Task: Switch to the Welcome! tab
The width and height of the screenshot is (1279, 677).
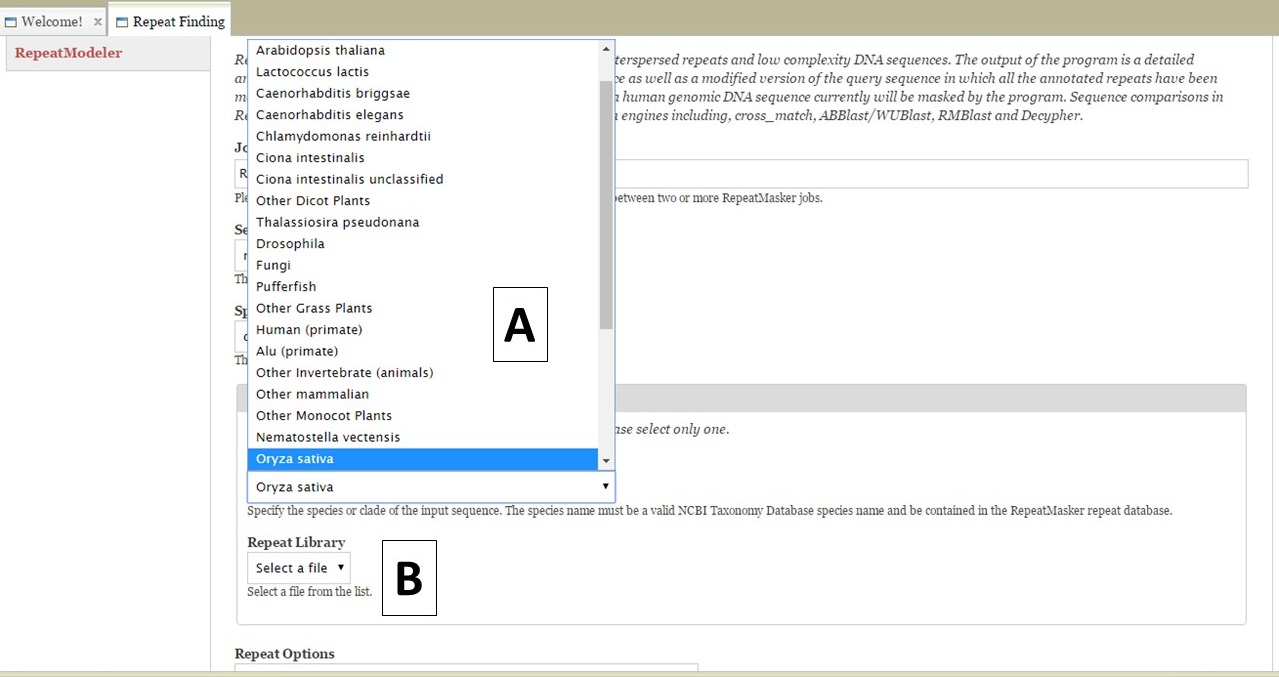Action: [x=51, y=21]
